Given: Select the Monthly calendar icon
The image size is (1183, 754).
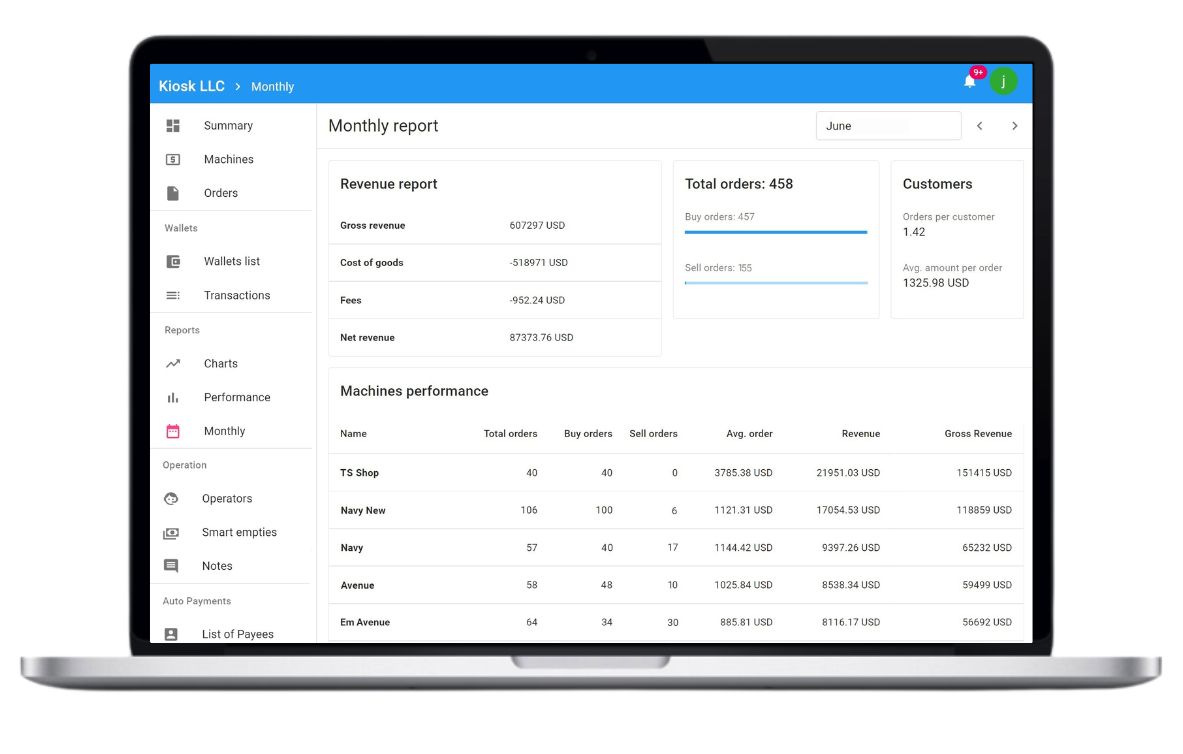Looking at the screenshot, I should 172,430.
